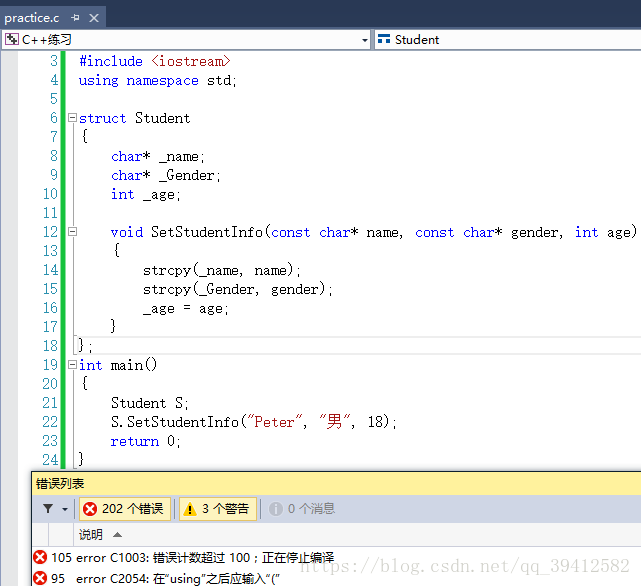Click the pin icon on practice.c tab
641x586 pixels.
point(76,18)
